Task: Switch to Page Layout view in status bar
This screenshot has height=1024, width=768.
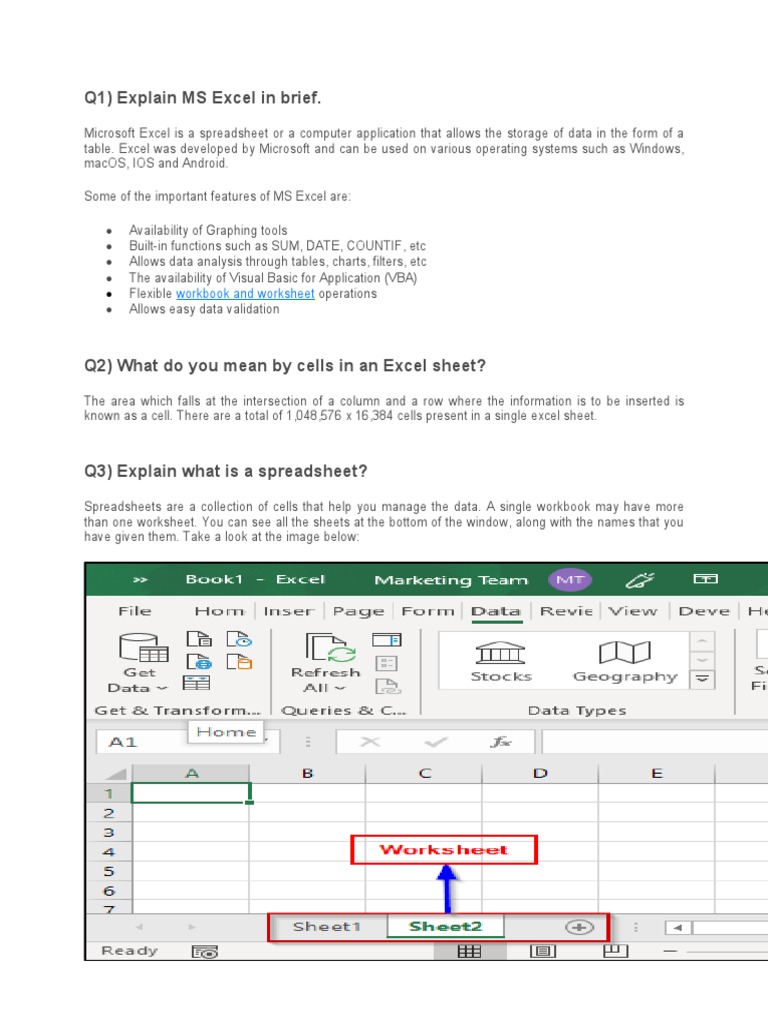Action: (x=542, y=952)
